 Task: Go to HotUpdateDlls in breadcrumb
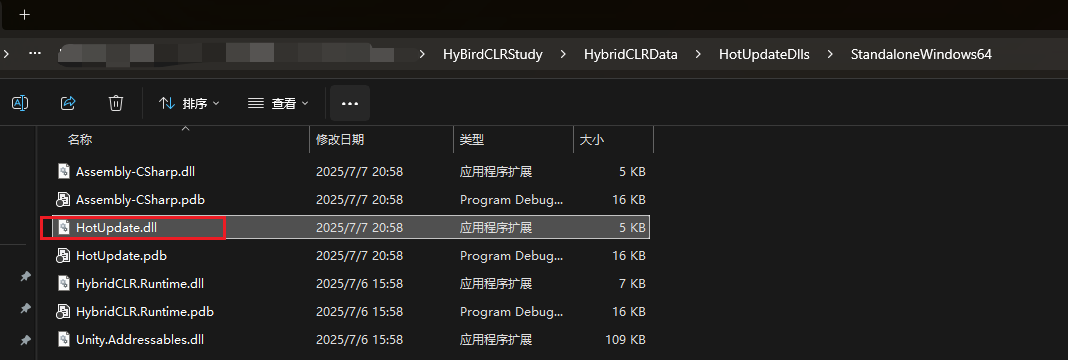764,55
